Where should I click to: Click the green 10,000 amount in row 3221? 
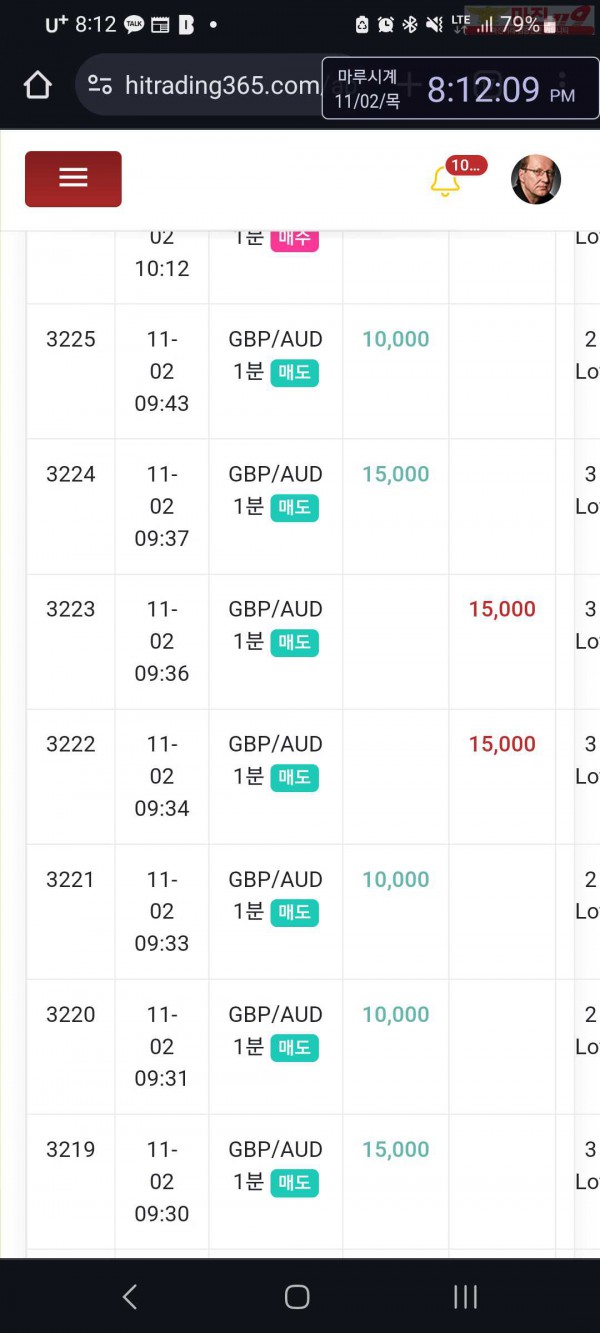coord(396,879)
